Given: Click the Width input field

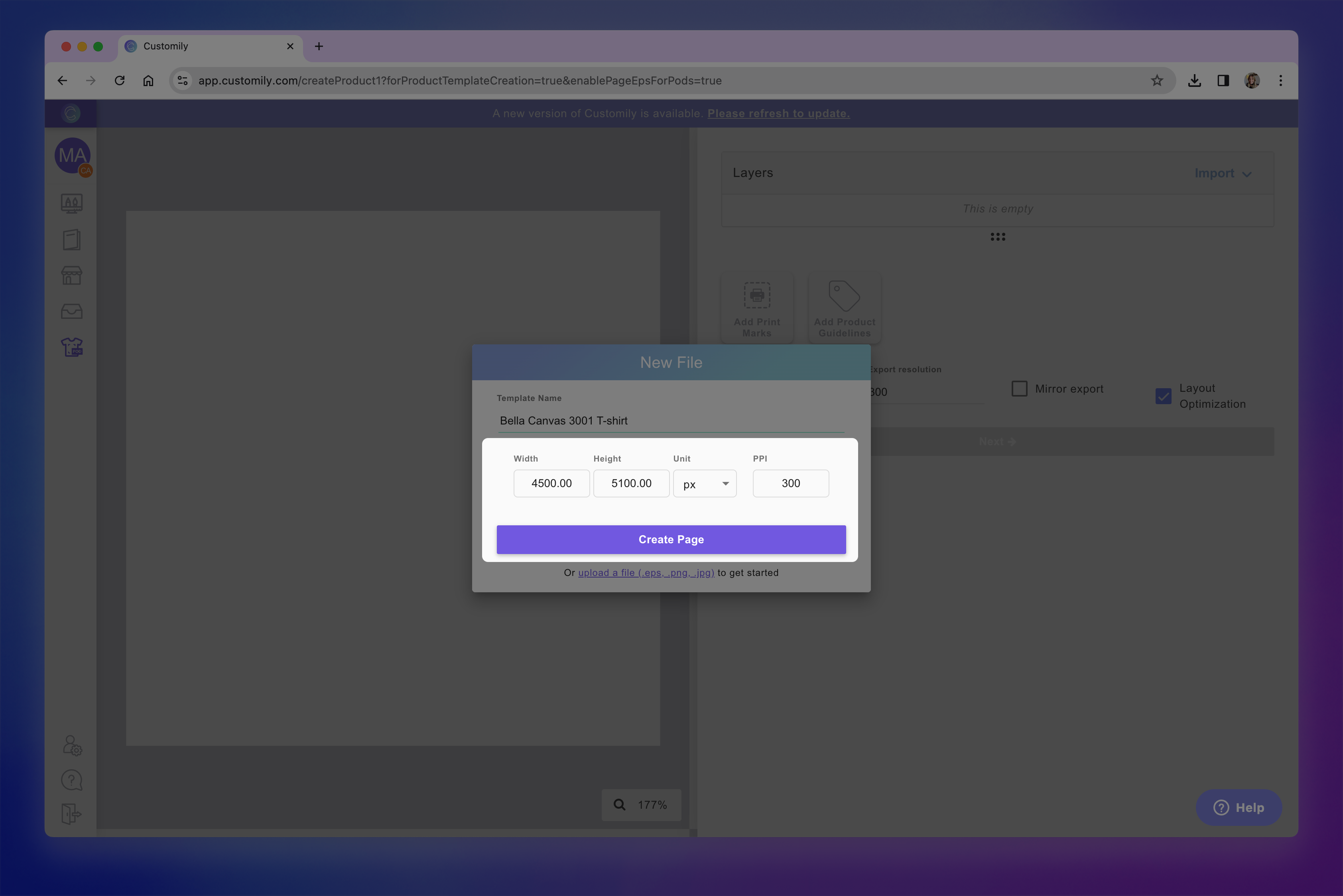Looking at the screenshot, I should tap(551, 483).
